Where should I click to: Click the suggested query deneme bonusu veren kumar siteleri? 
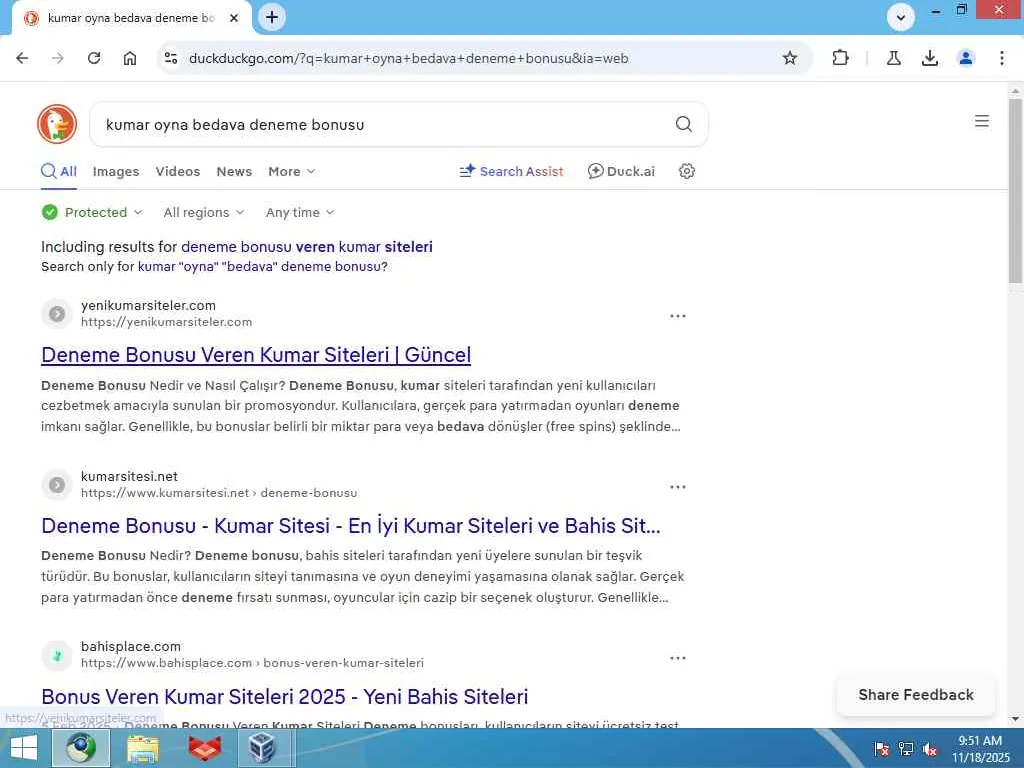(306, 247)
